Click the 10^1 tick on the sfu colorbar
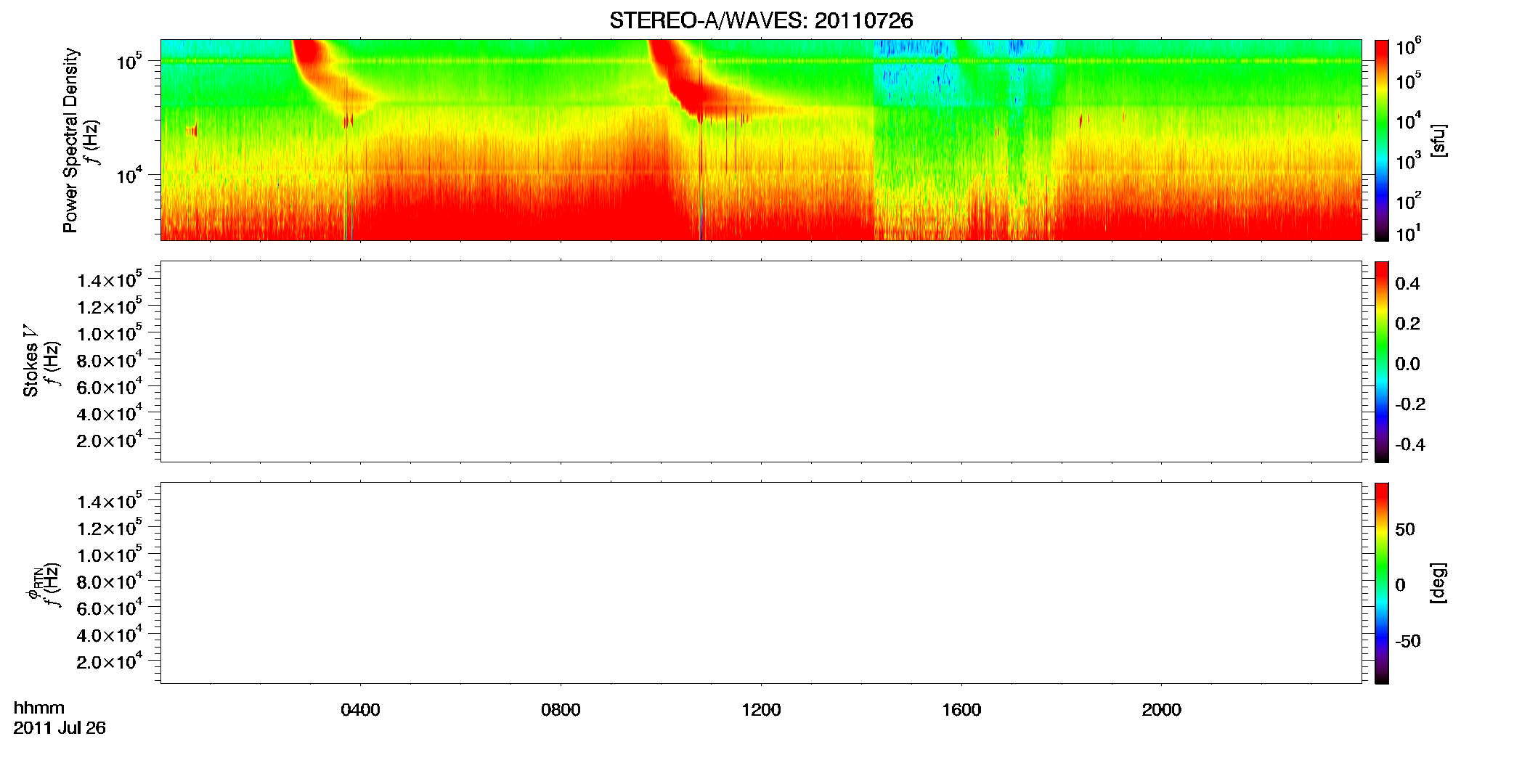1522x784 pixels. click(1407, 234)
